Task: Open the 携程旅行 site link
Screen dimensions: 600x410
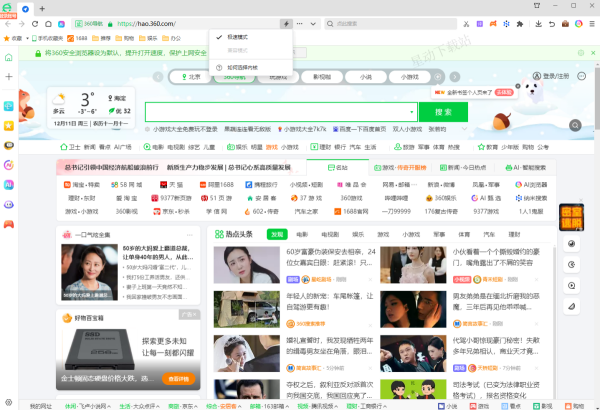Action: [x=261, y=185]
